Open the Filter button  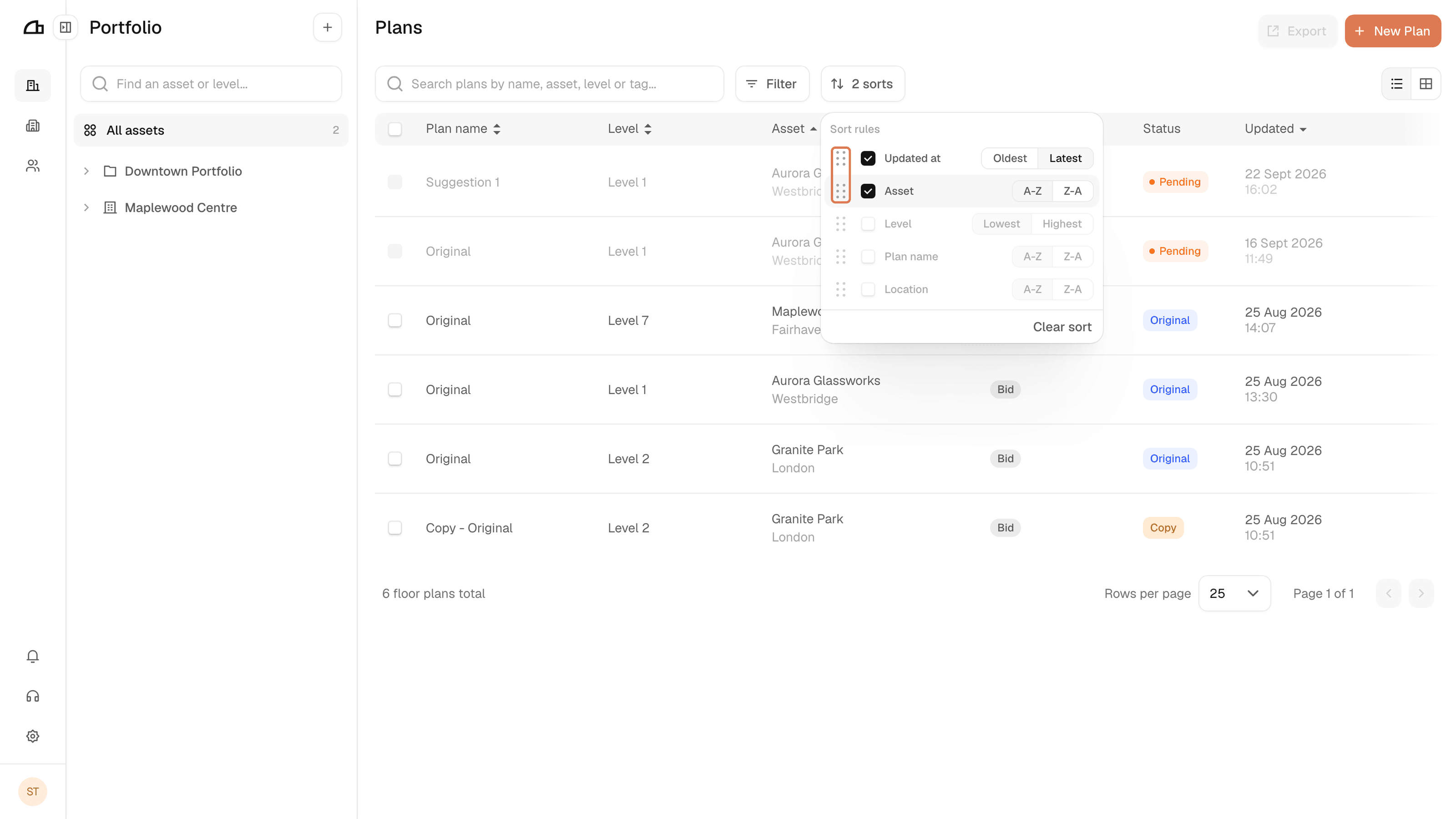pos(772,84)
